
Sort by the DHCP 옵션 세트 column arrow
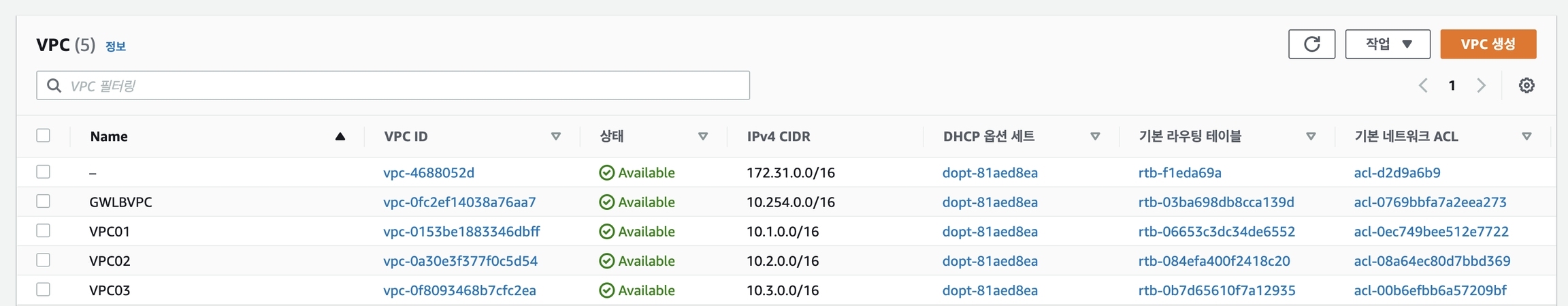point(1095,136)
